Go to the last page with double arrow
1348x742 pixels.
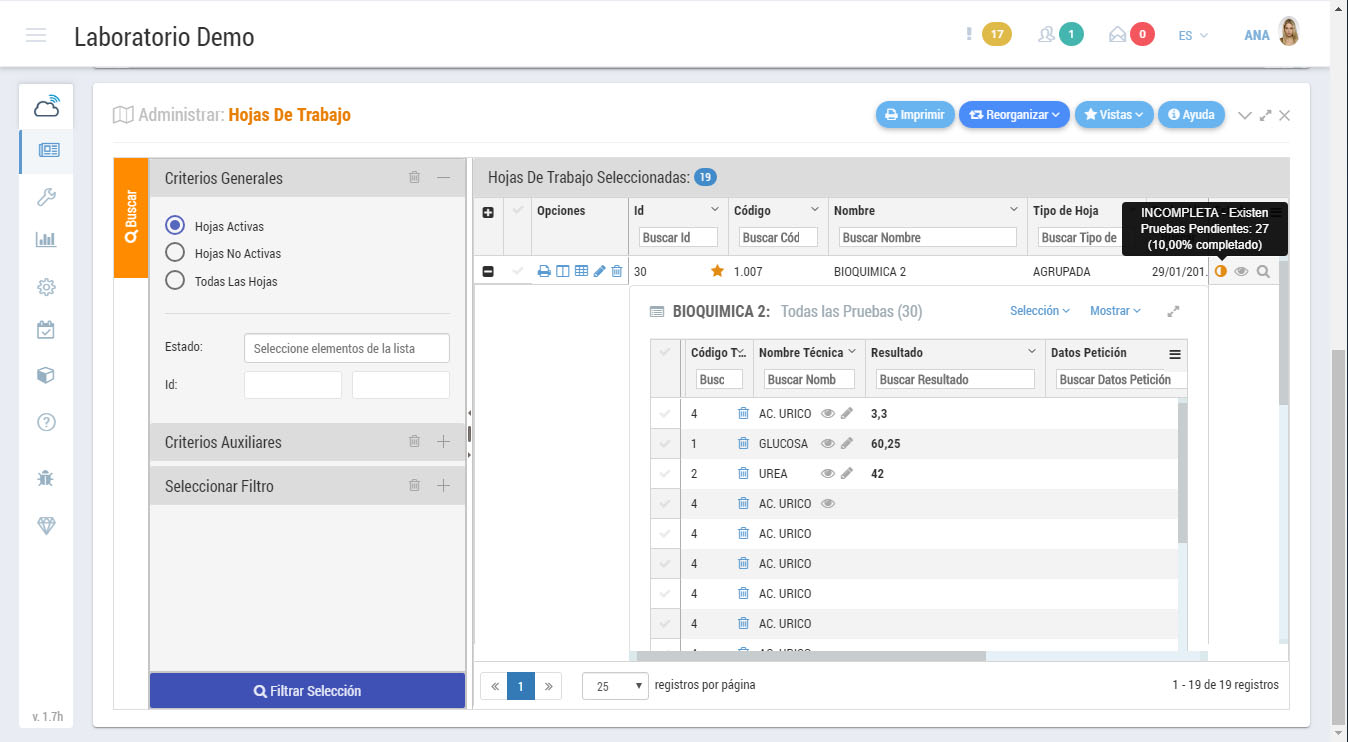click(548, 686)
